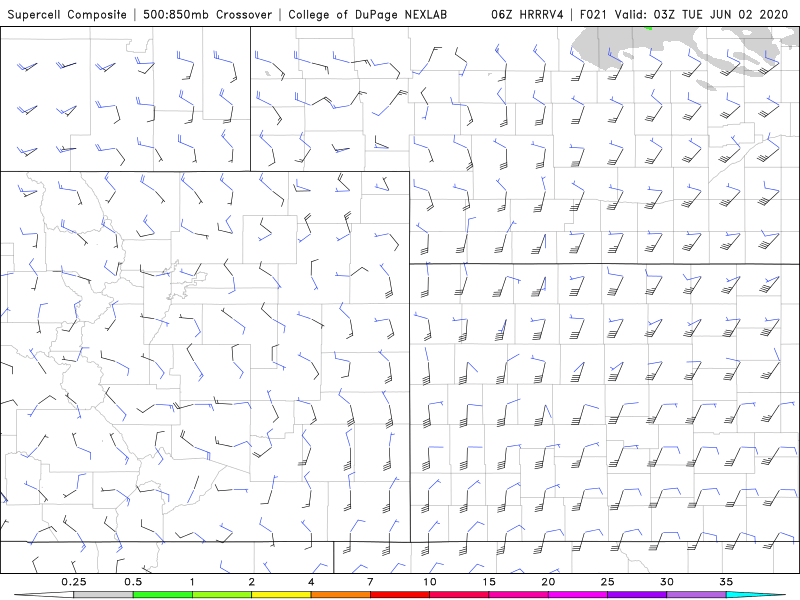800x600 pixels.
Task: Click the '25' legend value
Action: [x=608, y=582]
